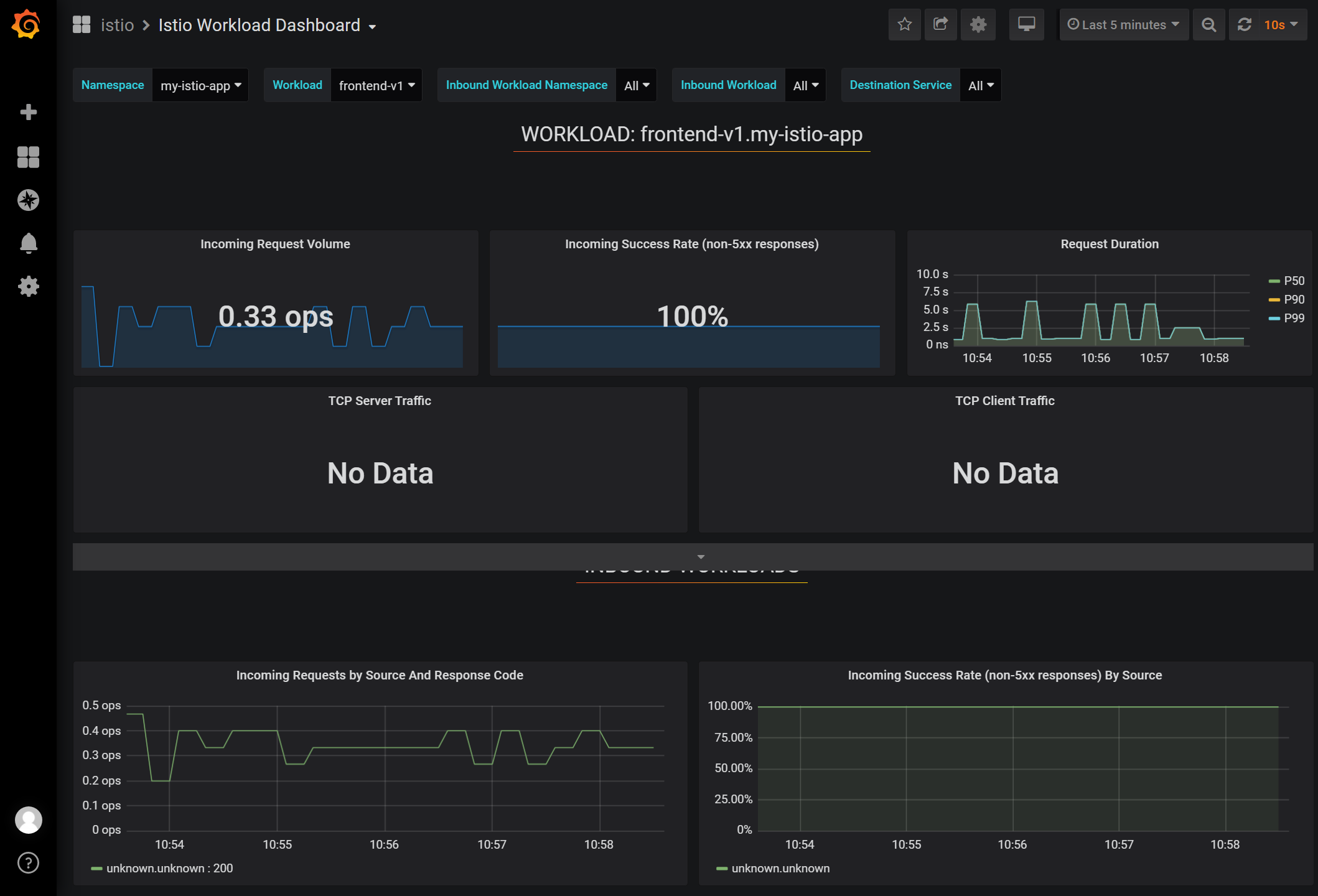1318x896 pixels.
Task: Click the 100% success rate value
Action: coord(693,317)
